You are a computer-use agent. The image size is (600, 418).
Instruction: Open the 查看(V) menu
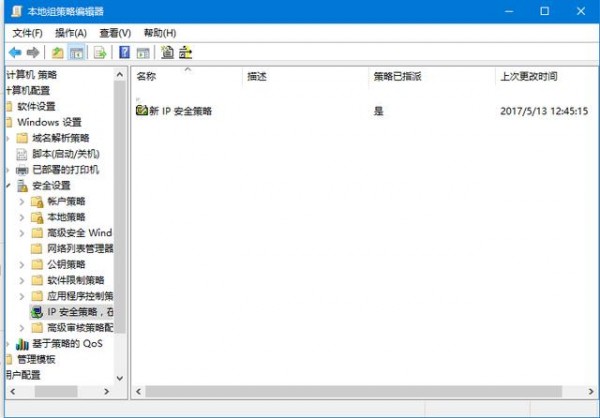point(115,33)
